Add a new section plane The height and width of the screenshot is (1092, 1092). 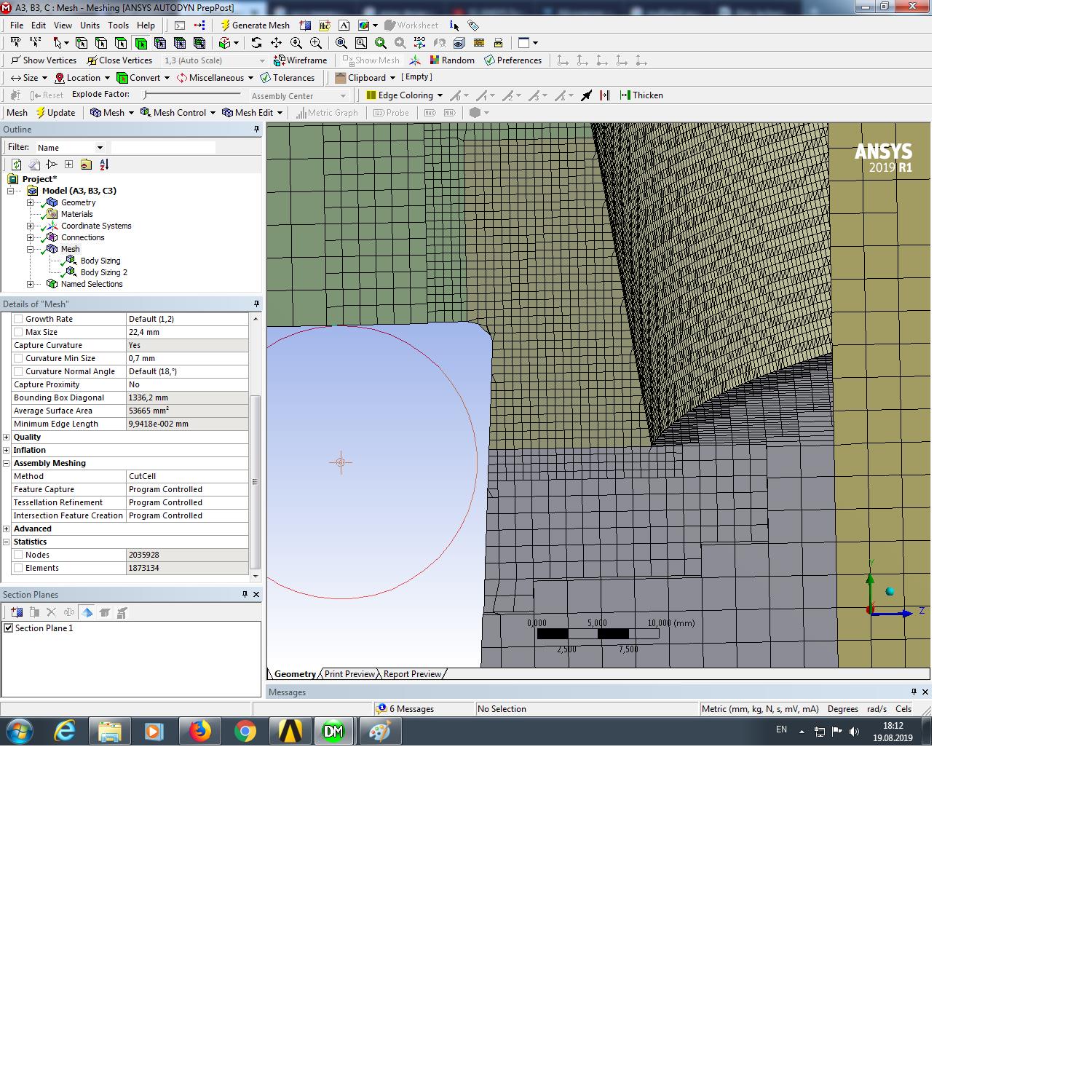tap(17, 612)
